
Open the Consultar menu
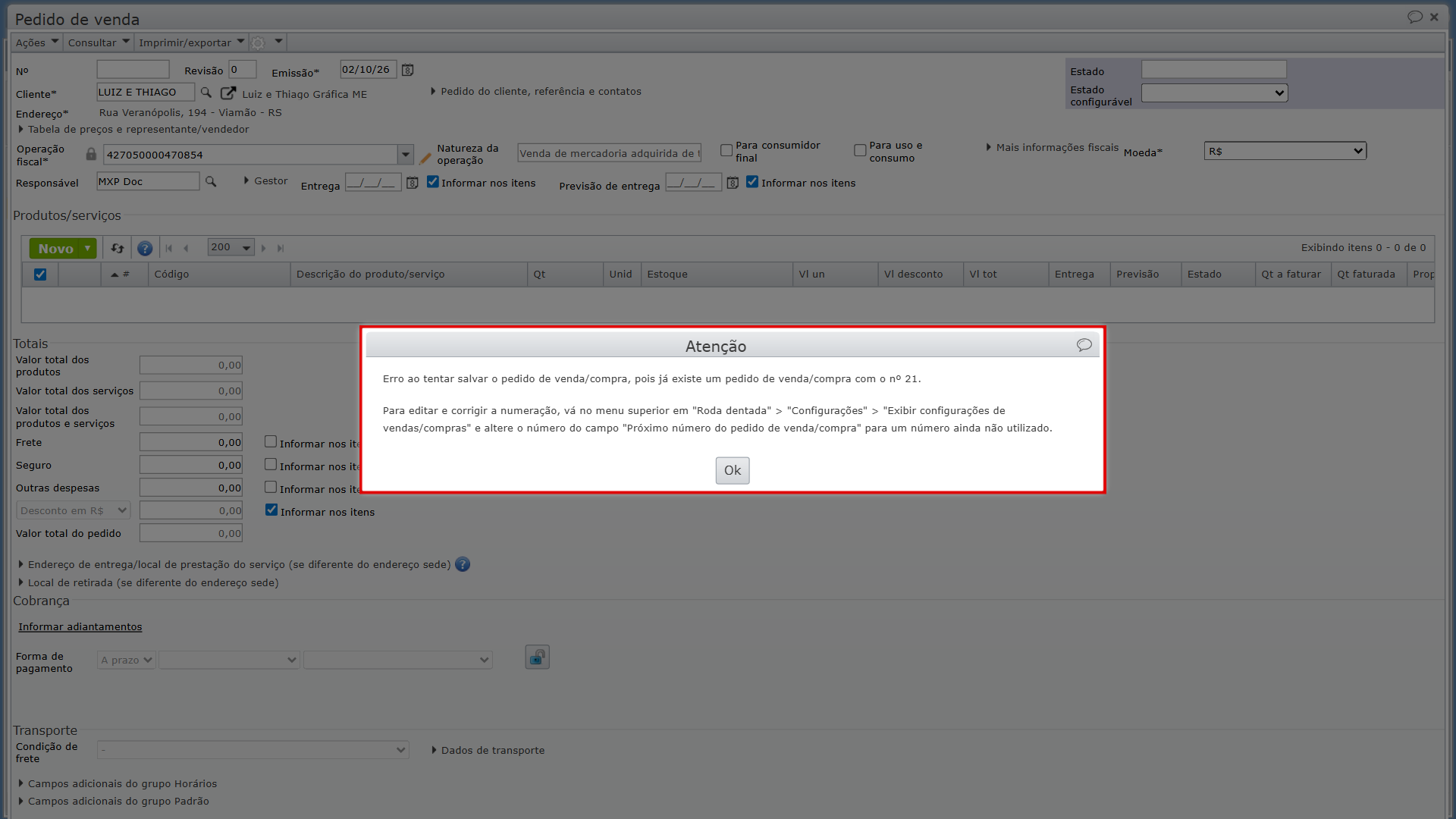click(x=99, y=42)
